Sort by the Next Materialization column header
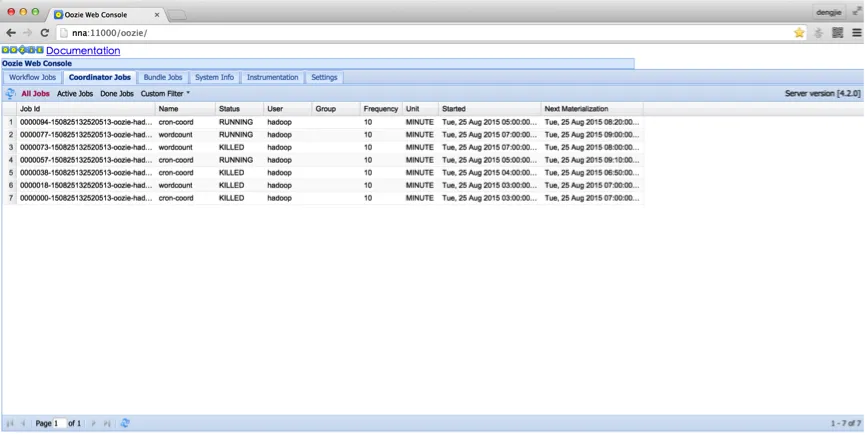Screen dimensions: 865x435 pos(592,109)
